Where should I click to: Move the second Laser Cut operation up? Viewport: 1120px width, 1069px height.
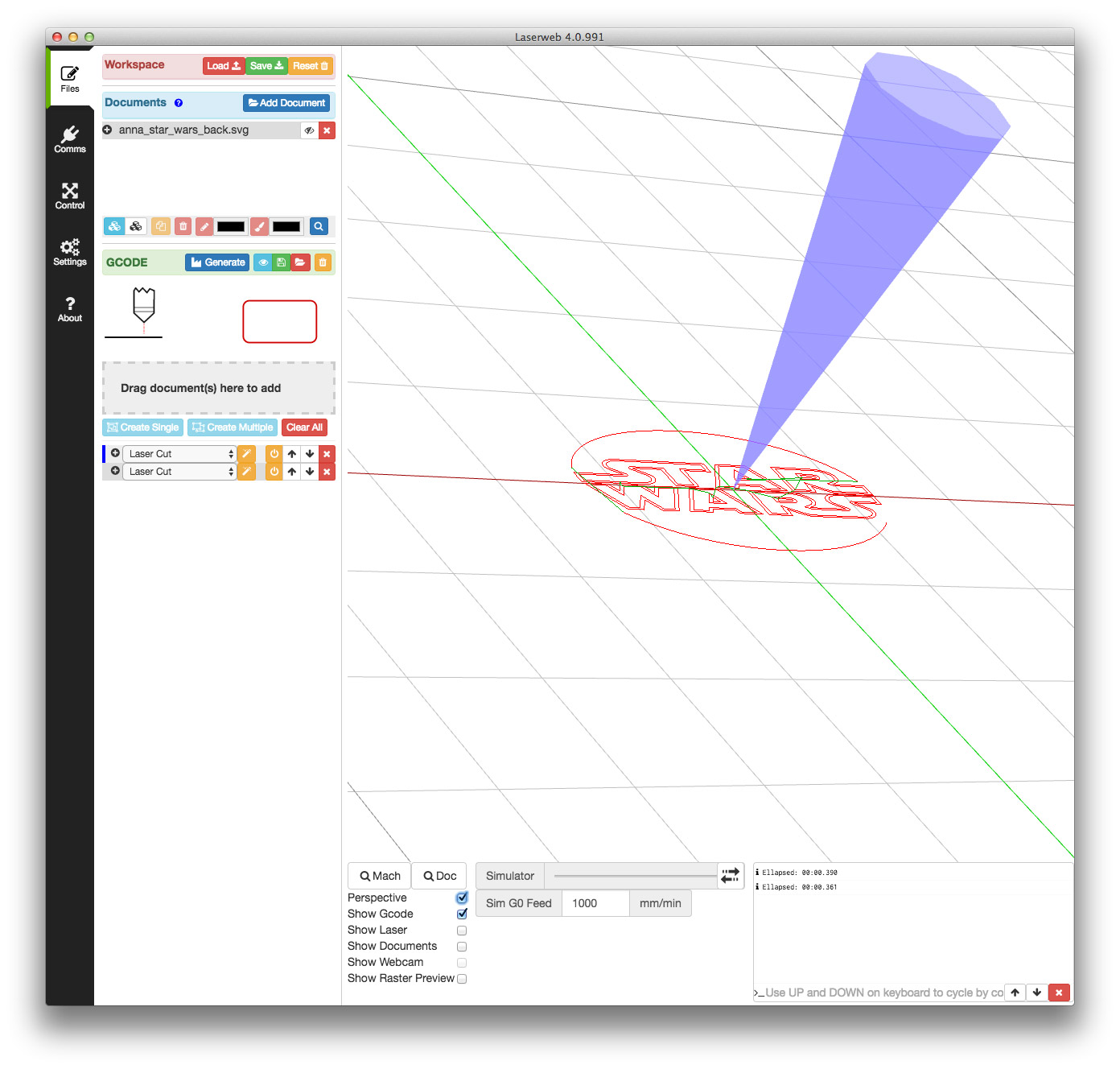coord(292,472)
